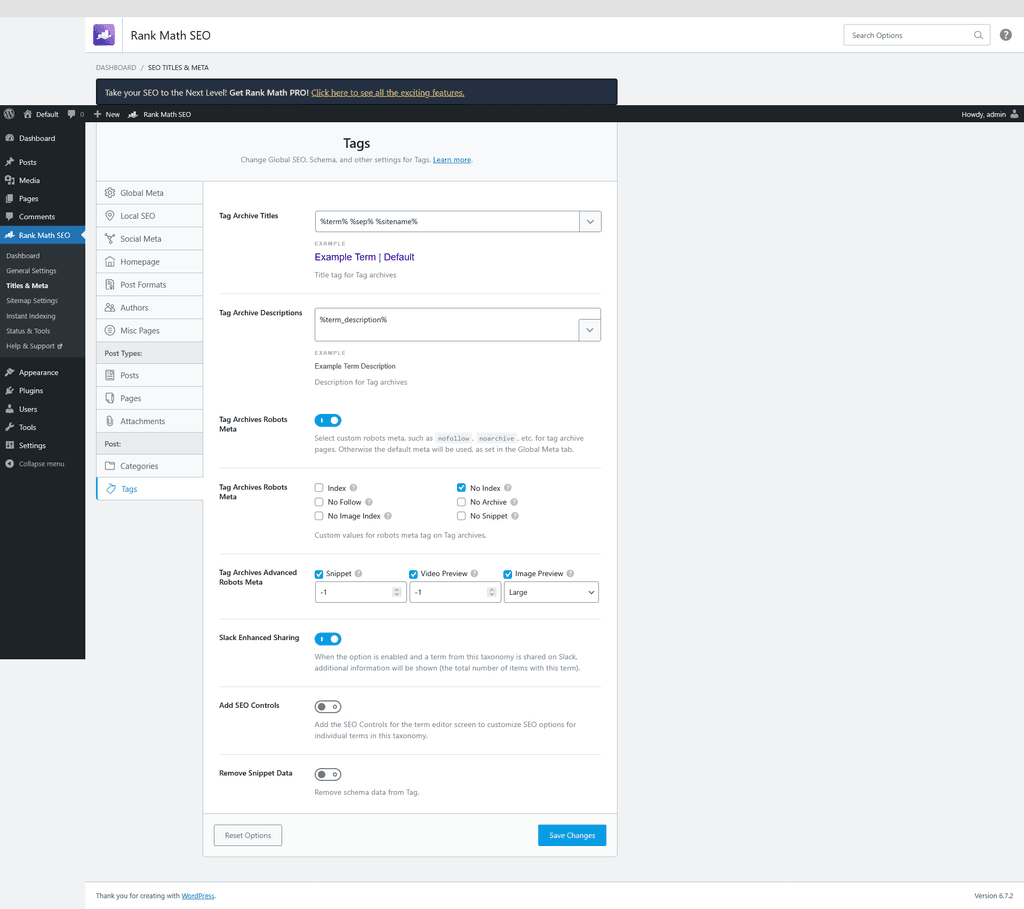Click the Post Formats document icon
Image resolution: width=1024 pixels, height=909 pixels.
pyautogui.click(x=110, y=284)
